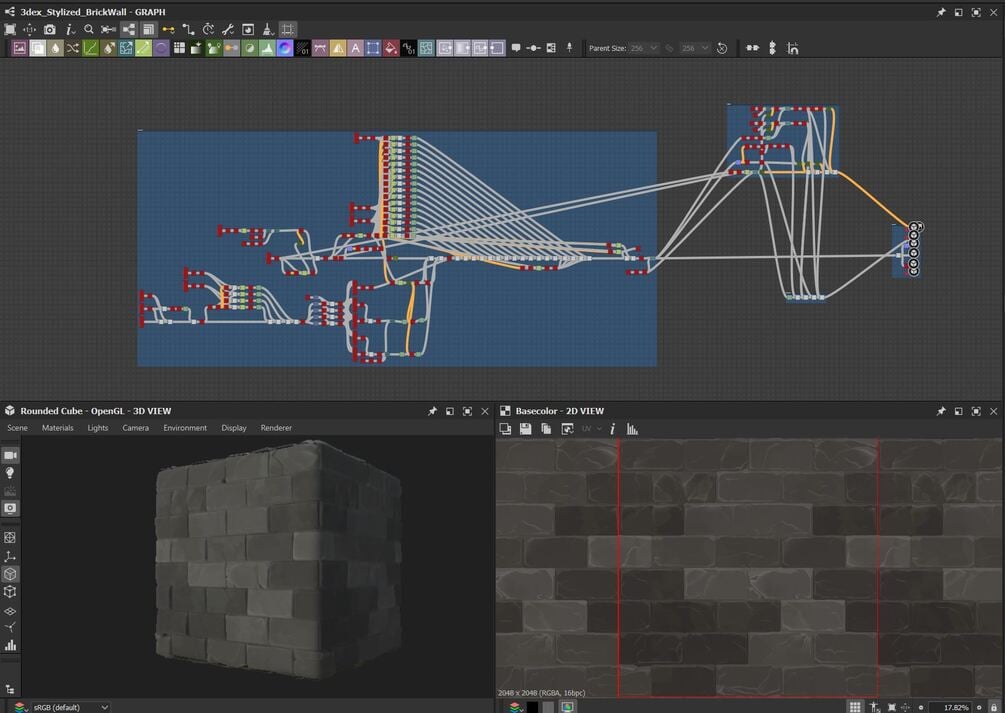Toggle tiling grid in 2D view

coord(855,707)
